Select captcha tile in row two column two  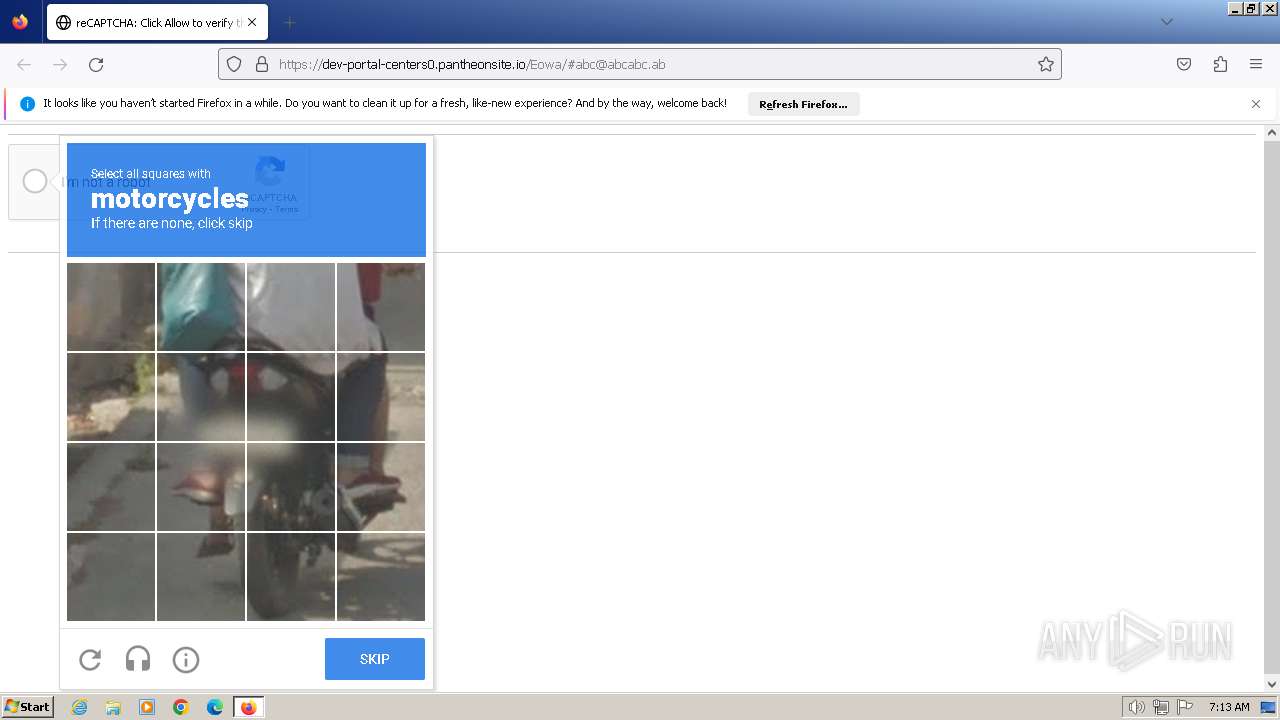tap(201, 397)
